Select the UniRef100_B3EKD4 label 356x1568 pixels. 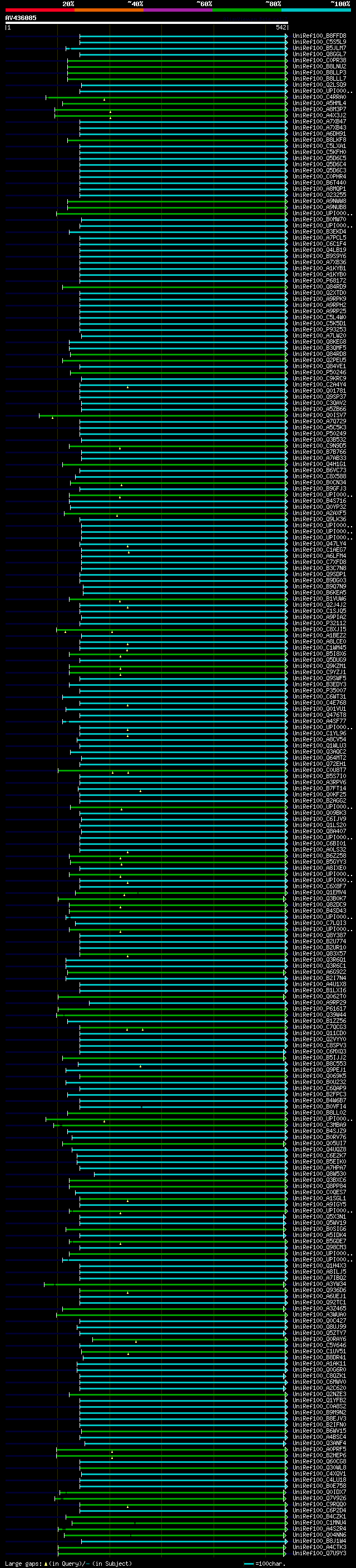coord(319,231)
